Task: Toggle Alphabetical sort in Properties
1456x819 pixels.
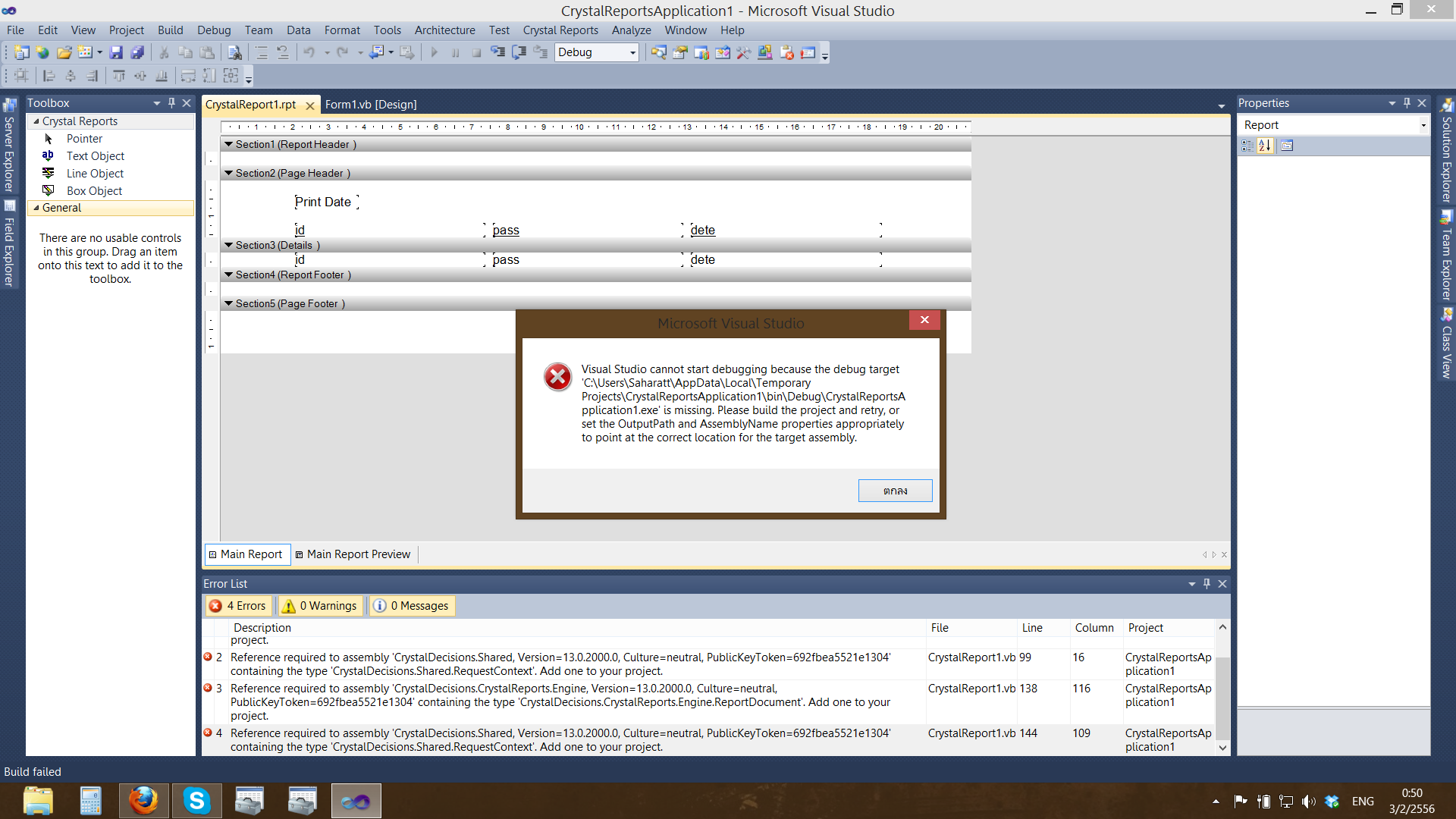Action: 1265,146
